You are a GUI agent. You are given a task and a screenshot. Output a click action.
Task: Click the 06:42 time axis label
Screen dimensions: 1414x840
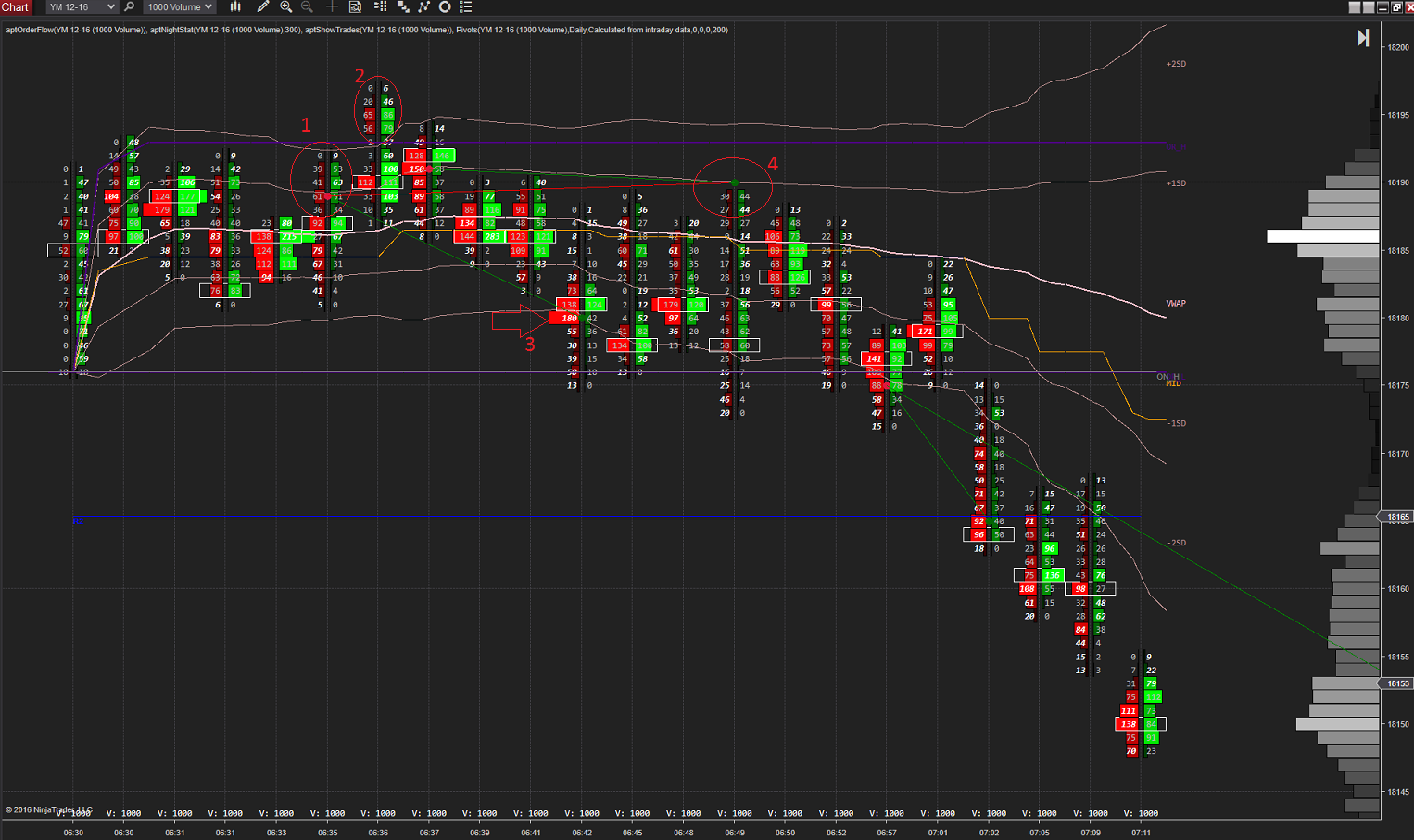pos(582,833)
